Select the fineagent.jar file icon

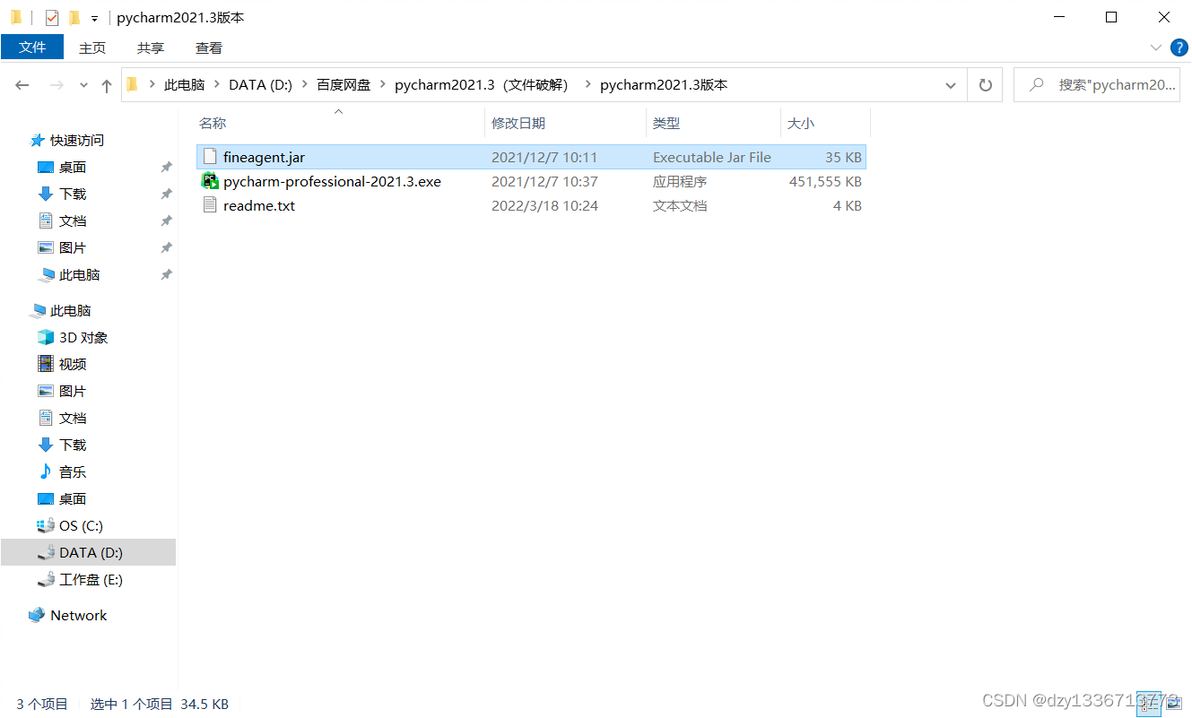[x=210, y=157]
